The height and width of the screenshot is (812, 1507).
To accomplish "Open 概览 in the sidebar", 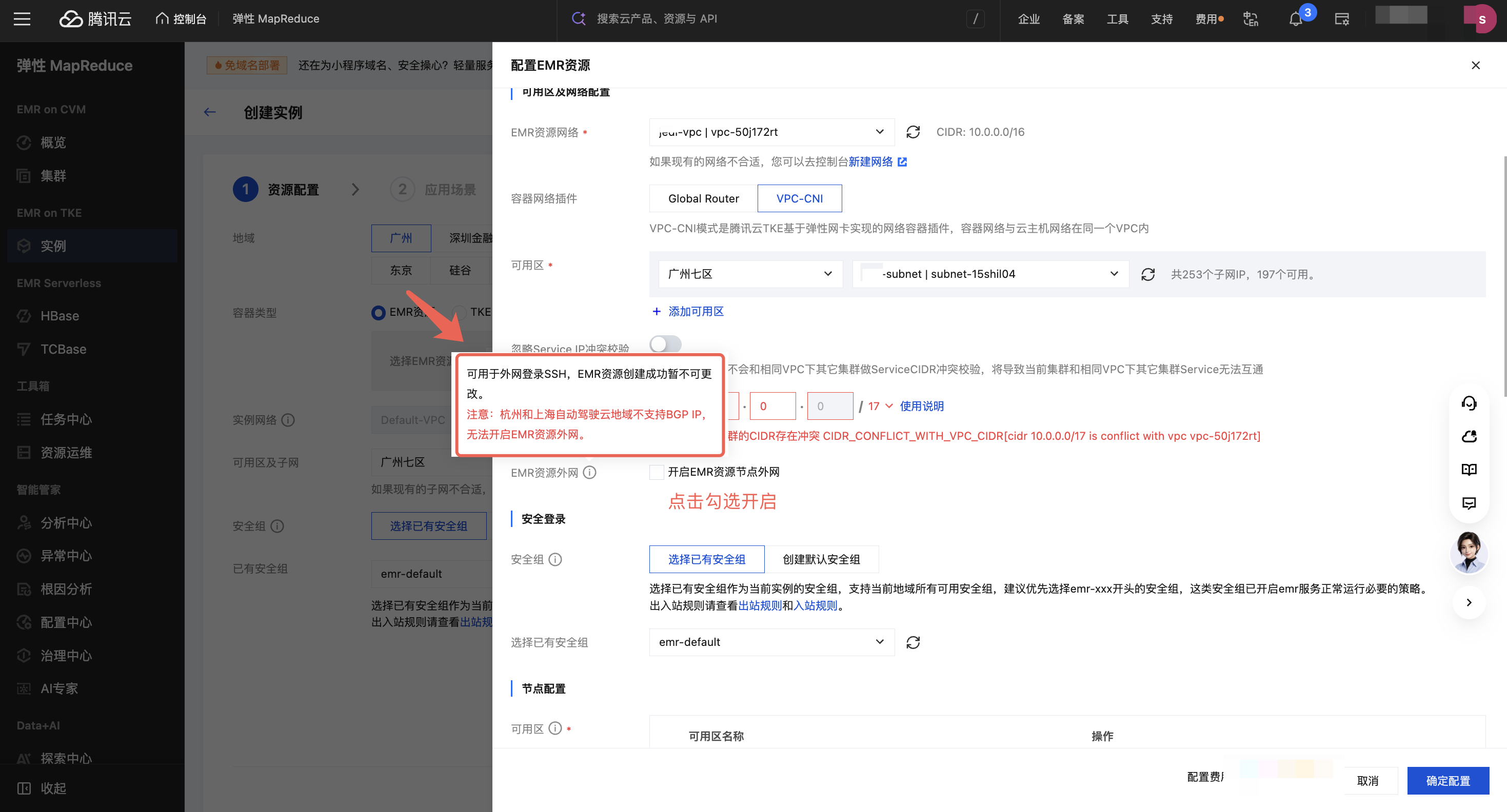I will 53,143.
